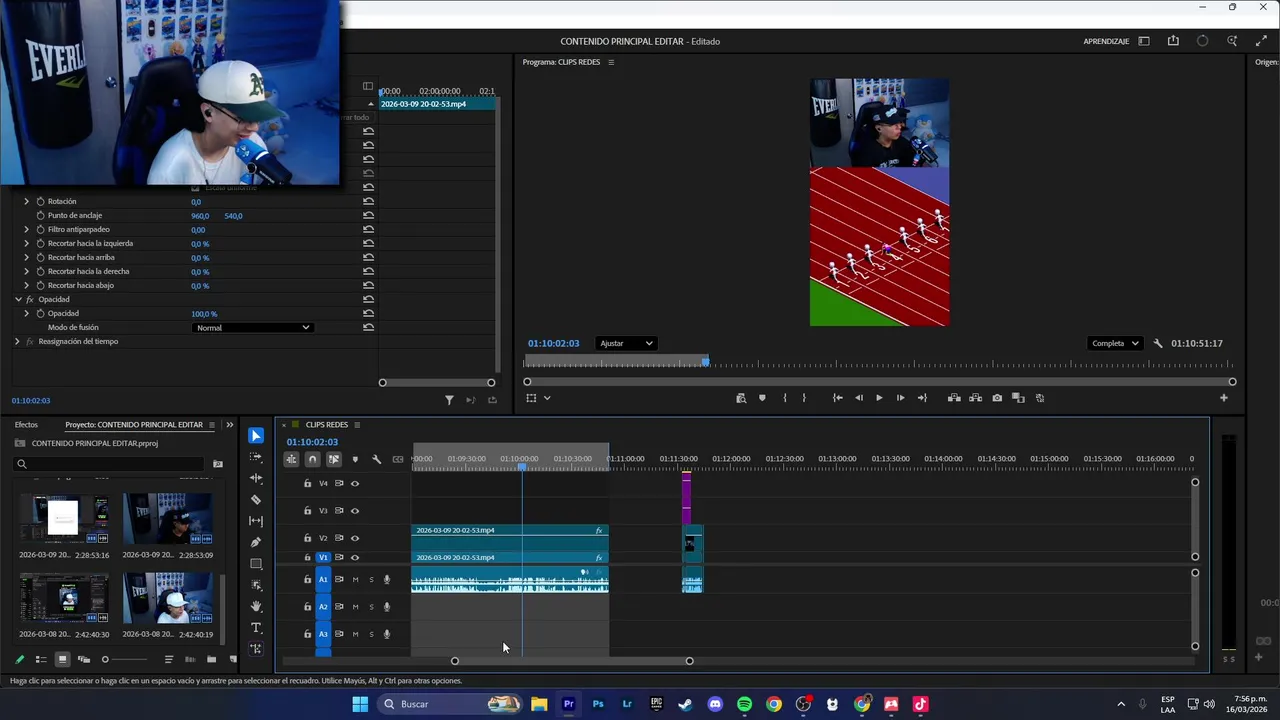This screenshot has height=720, width=1280.
Task: Play the sequence in Program monitor
Action: 879,398
